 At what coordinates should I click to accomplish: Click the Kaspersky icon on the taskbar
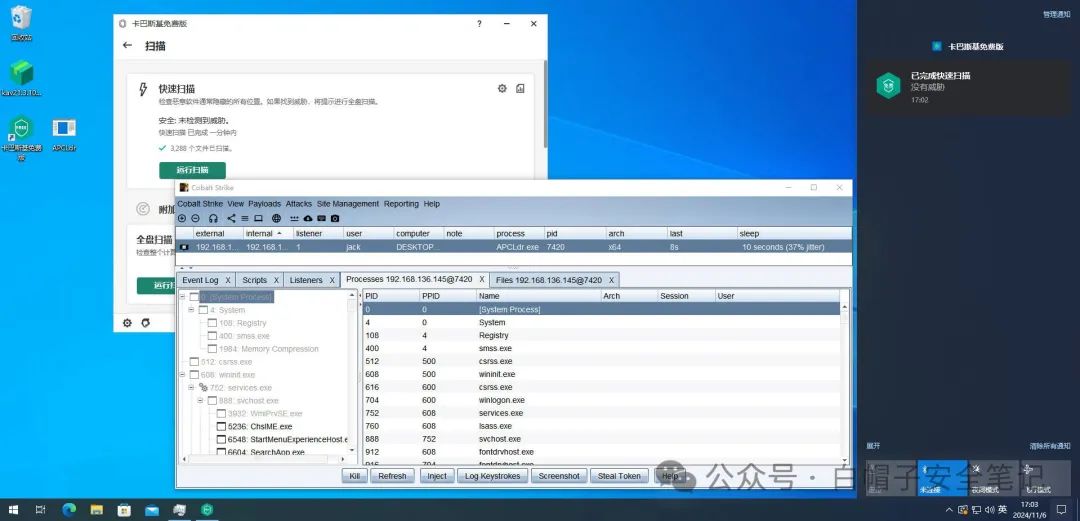207,510
